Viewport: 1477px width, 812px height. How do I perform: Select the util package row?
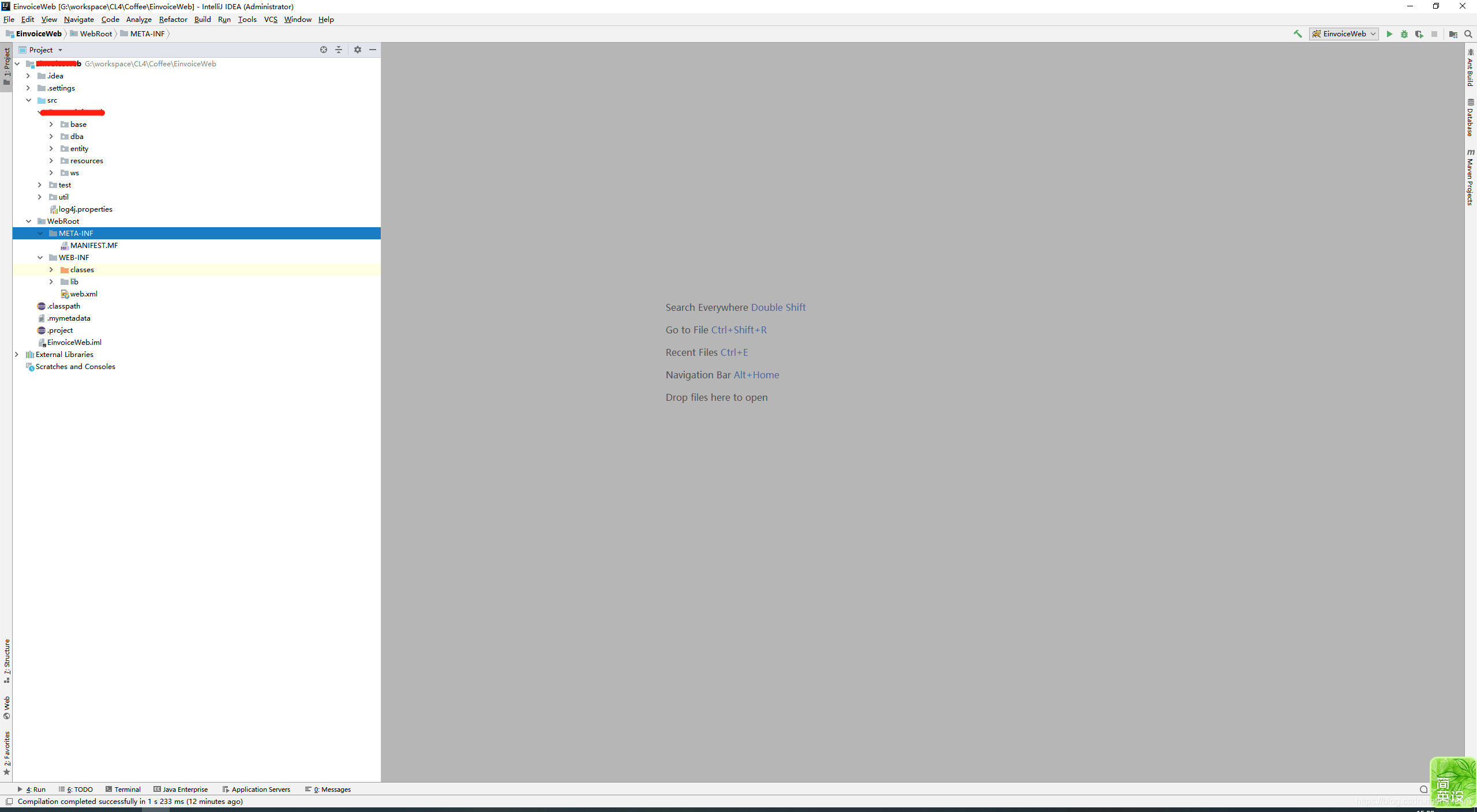[197, 197]
